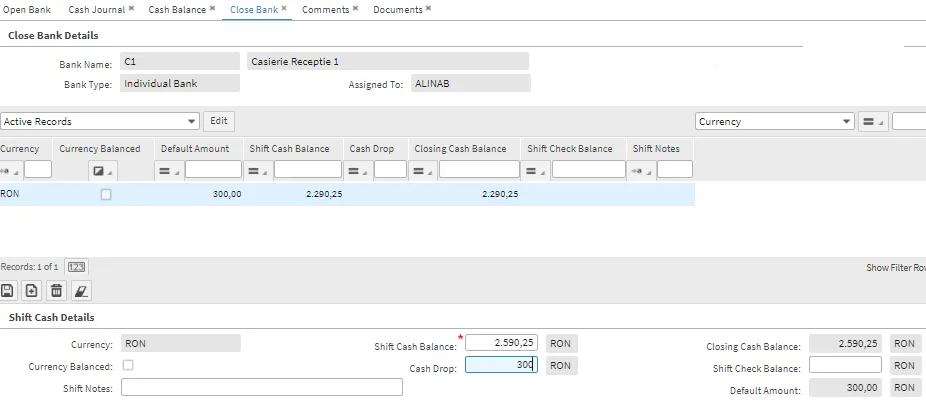
Task: Sort by Currency Balanced column header
Action: (x=100, y=149)
